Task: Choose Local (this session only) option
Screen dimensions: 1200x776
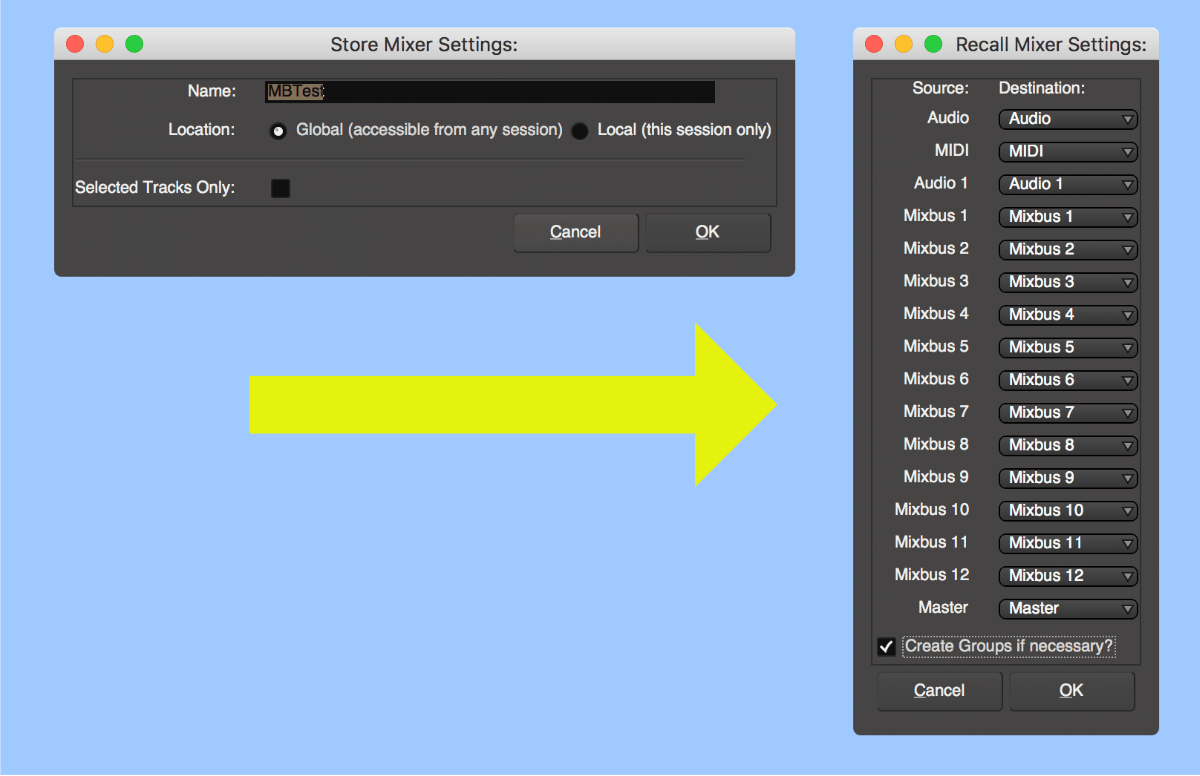Action: pos(580,131)
